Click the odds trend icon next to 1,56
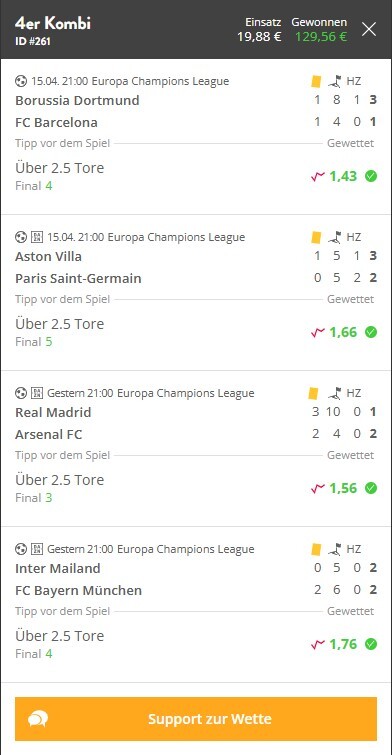Viewport: 392px width, 755px height. click(318, 488)
